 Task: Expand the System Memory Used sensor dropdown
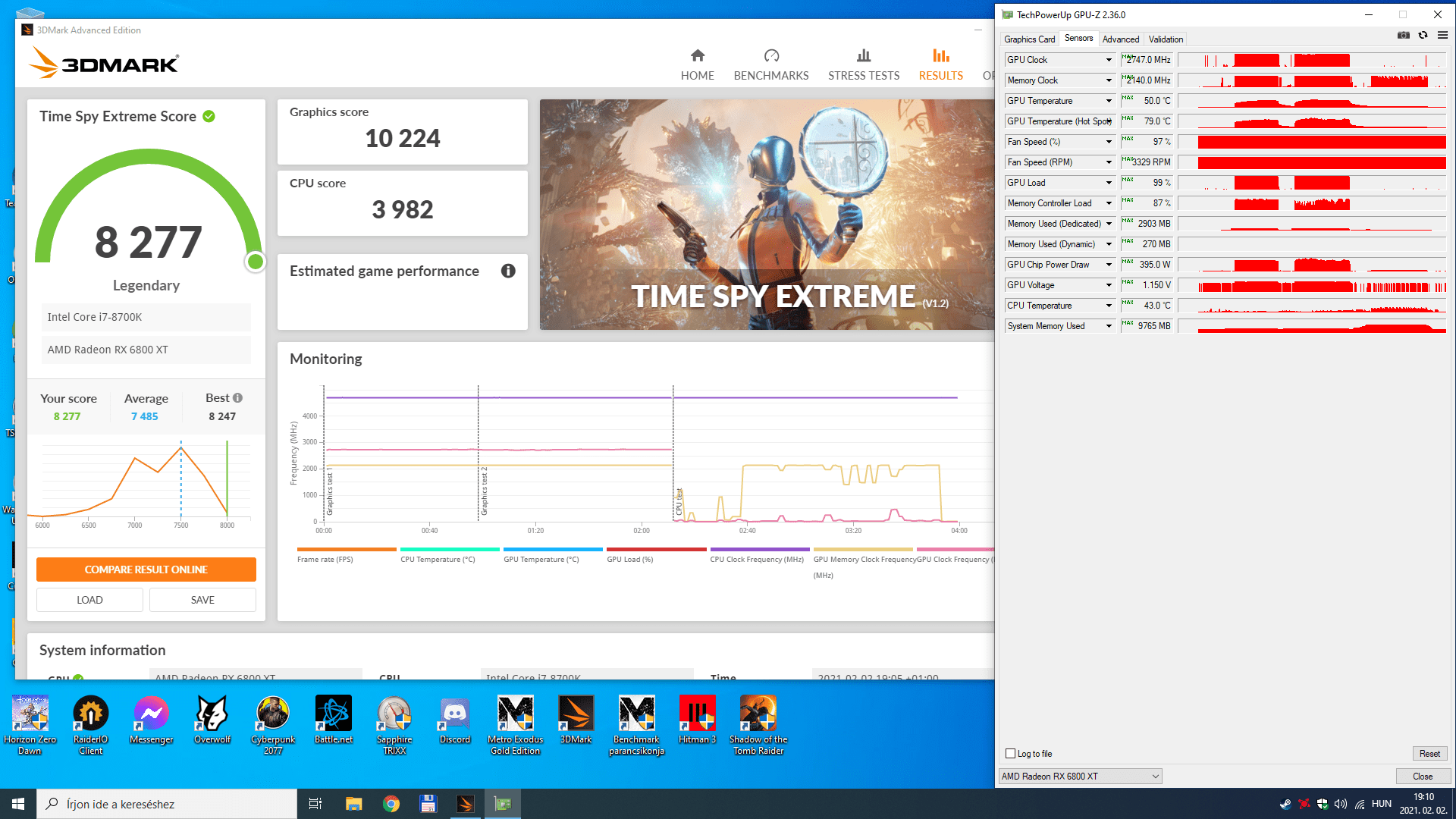[1109, 326]
